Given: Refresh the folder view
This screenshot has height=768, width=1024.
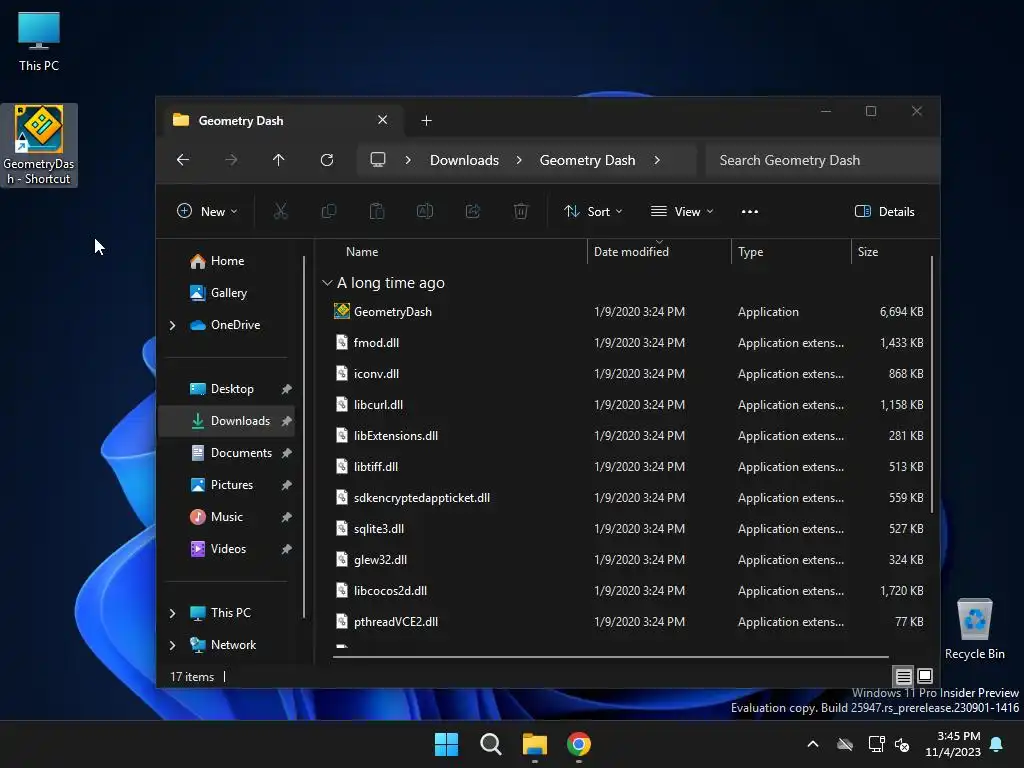Looking at the screenshot, I should coord(327,160).
